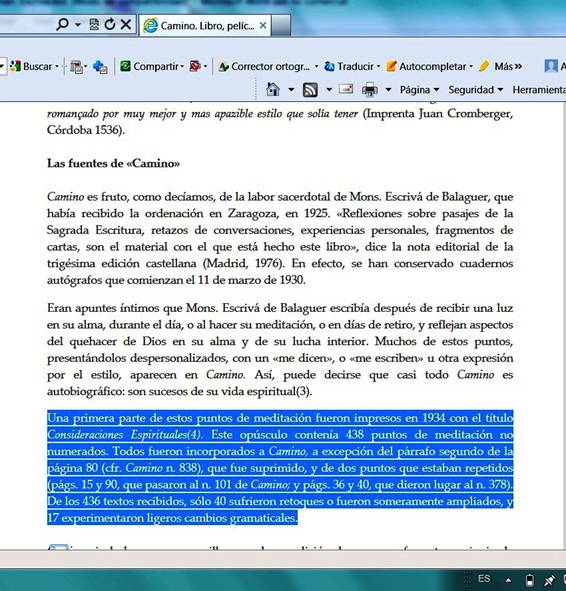Expand the Traducir dropdown arrow
This screenshot has width=566, height=591.
click(x=378, y=67)
